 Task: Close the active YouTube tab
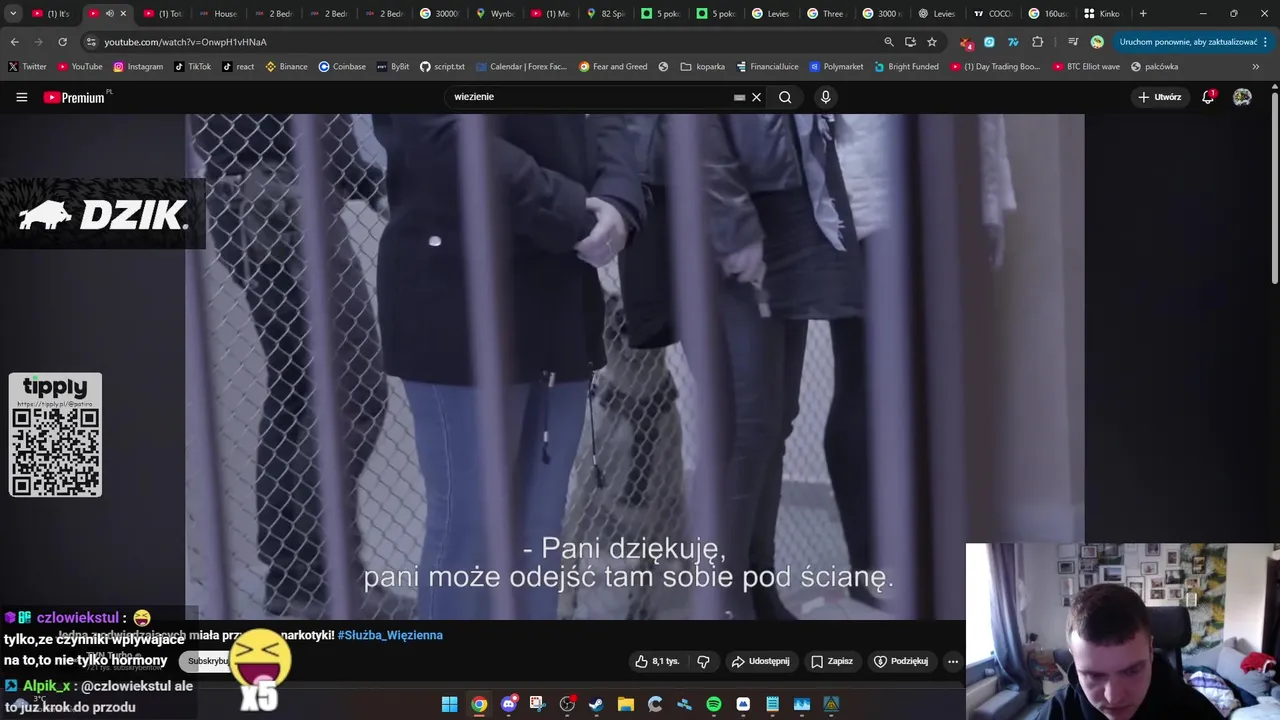pos(123,14)
